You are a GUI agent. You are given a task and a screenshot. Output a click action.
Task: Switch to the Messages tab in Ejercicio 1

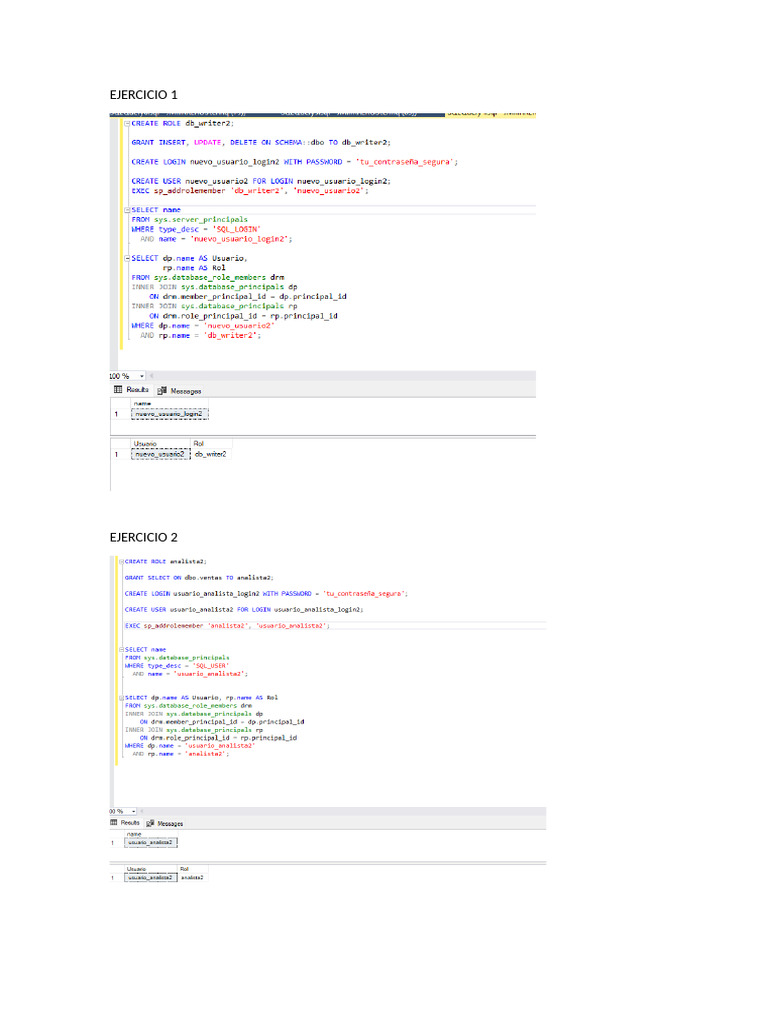pos(180,391)
